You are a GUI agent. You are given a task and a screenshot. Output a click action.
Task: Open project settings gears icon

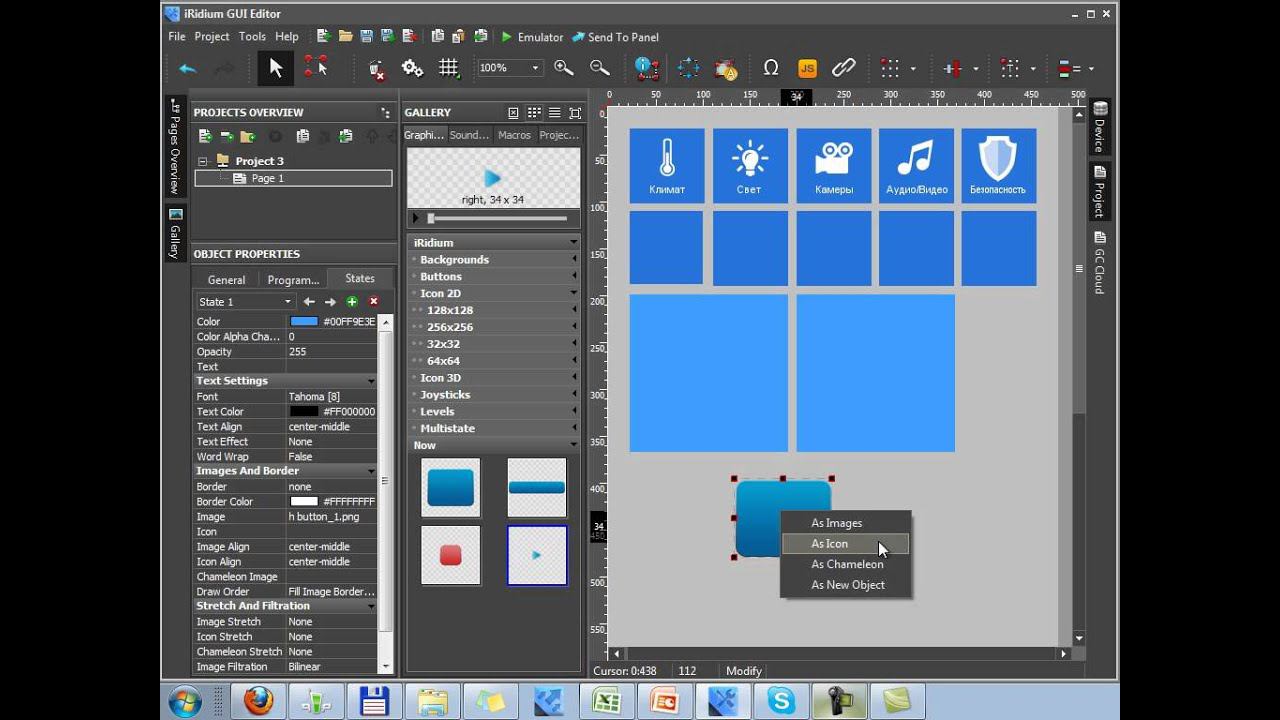[412, 68]
